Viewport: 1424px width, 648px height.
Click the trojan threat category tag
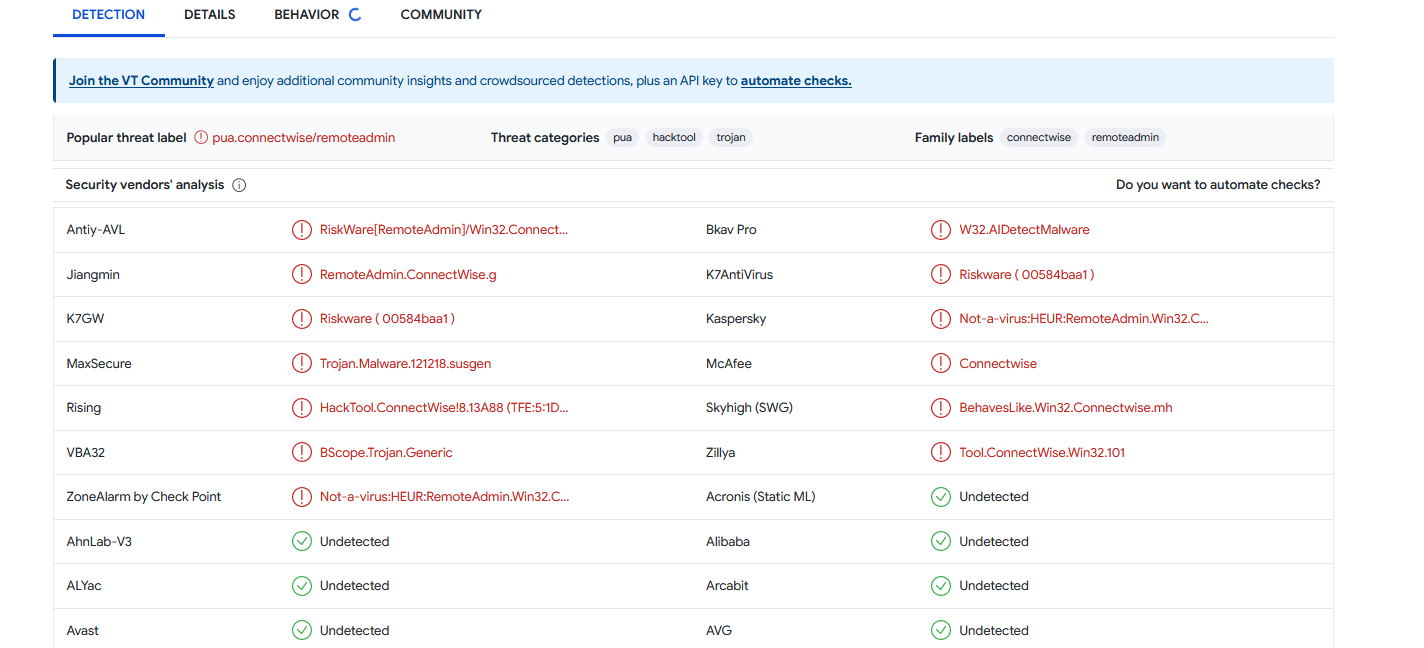[x=731, y=138]
